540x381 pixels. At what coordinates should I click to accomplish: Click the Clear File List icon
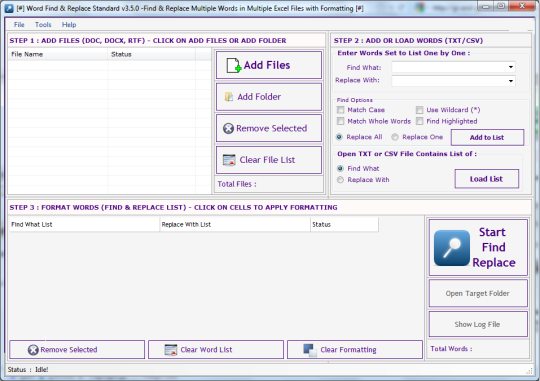coord(229,160)
